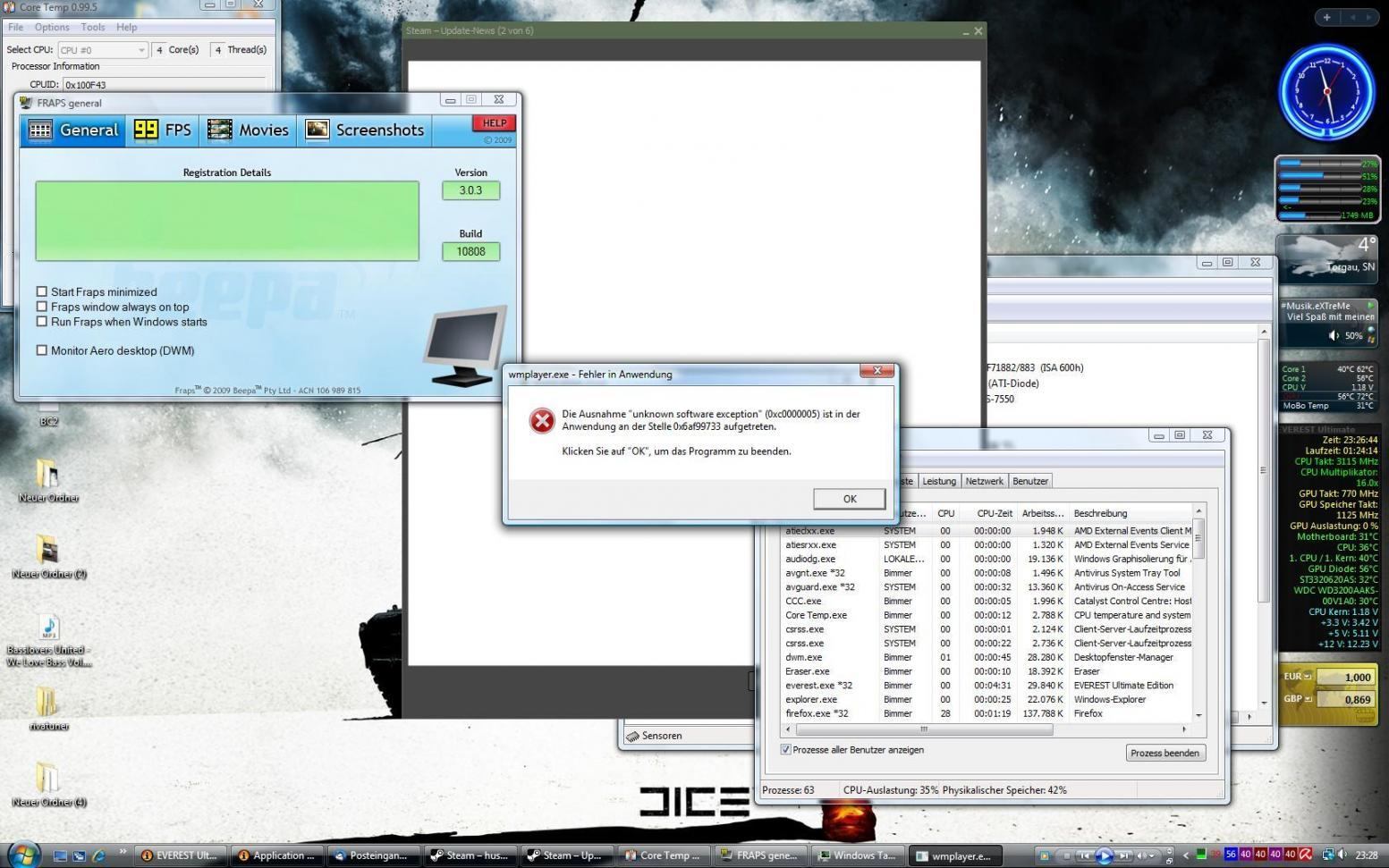This screenshot has width=1389, height=868.
Task: Click Task Manager horizontal scrollbar right arrow
Action: 1184,729
